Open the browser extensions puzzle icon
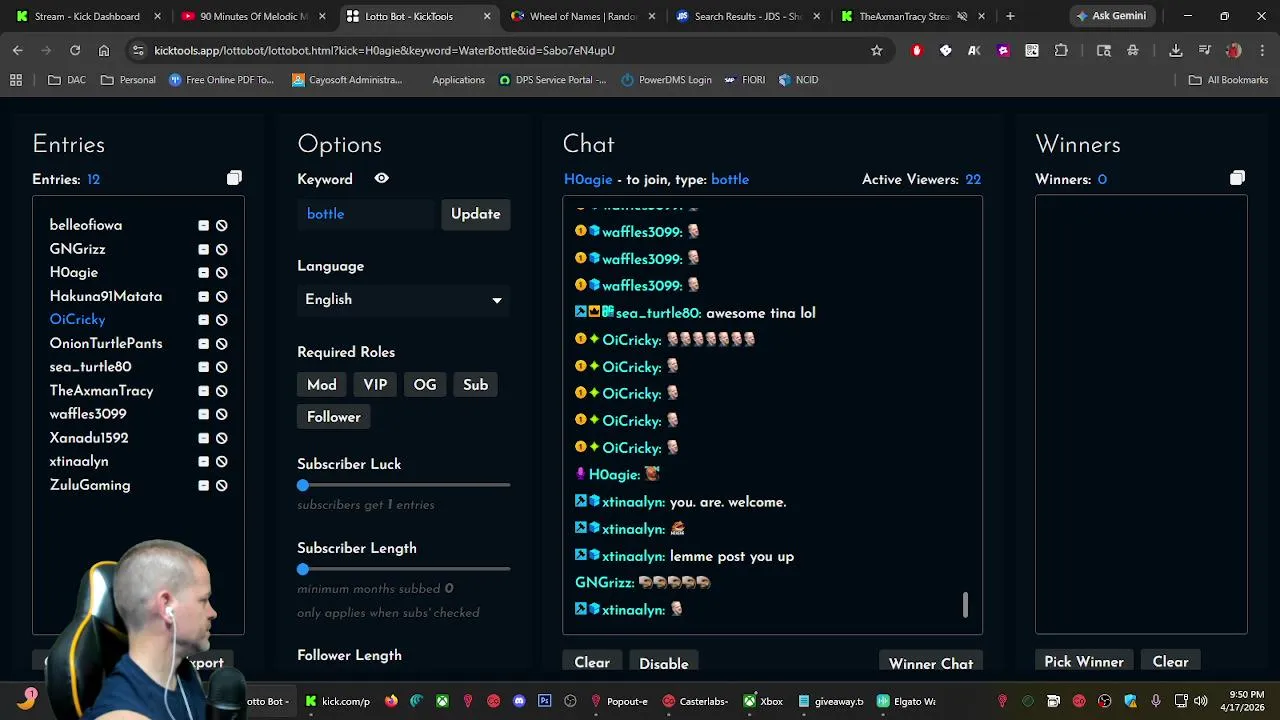Viewport: 1280px width, 720px height. (1061, 50)
